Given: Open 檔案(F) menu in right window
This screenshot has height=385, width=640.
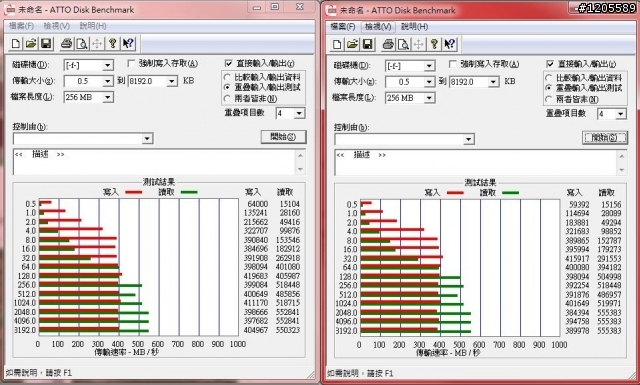Looking at the screenshot, I should [343, 27].
